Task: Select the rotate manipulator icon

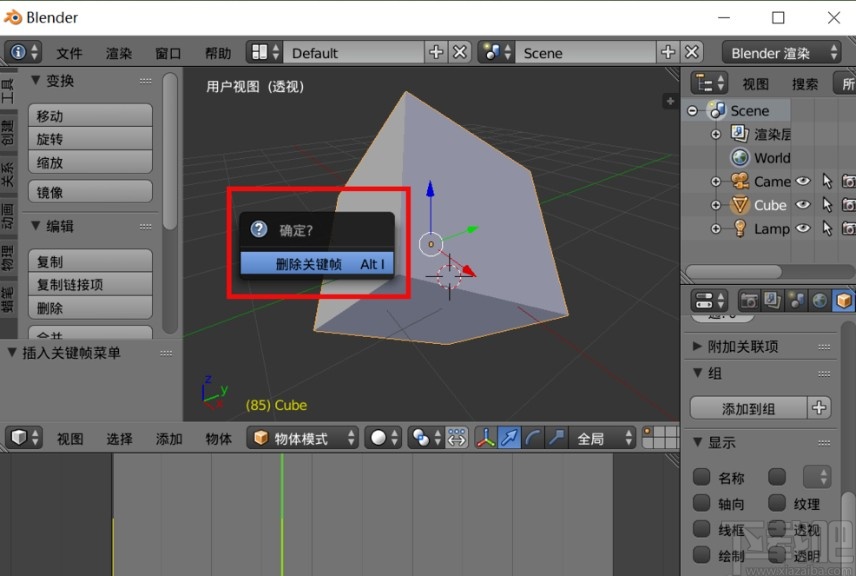Action: coord(533,437)
